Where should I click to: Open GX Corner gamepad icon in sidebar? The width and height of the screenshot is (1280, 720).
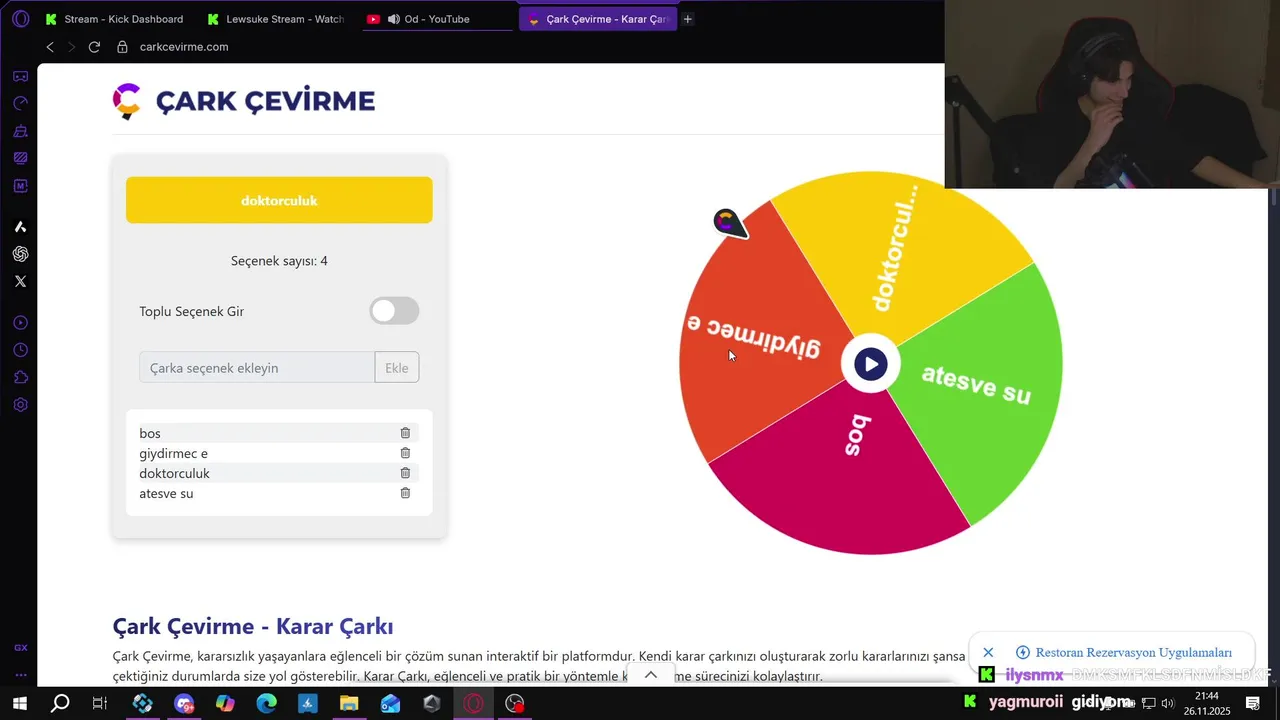tap(20, 76)
